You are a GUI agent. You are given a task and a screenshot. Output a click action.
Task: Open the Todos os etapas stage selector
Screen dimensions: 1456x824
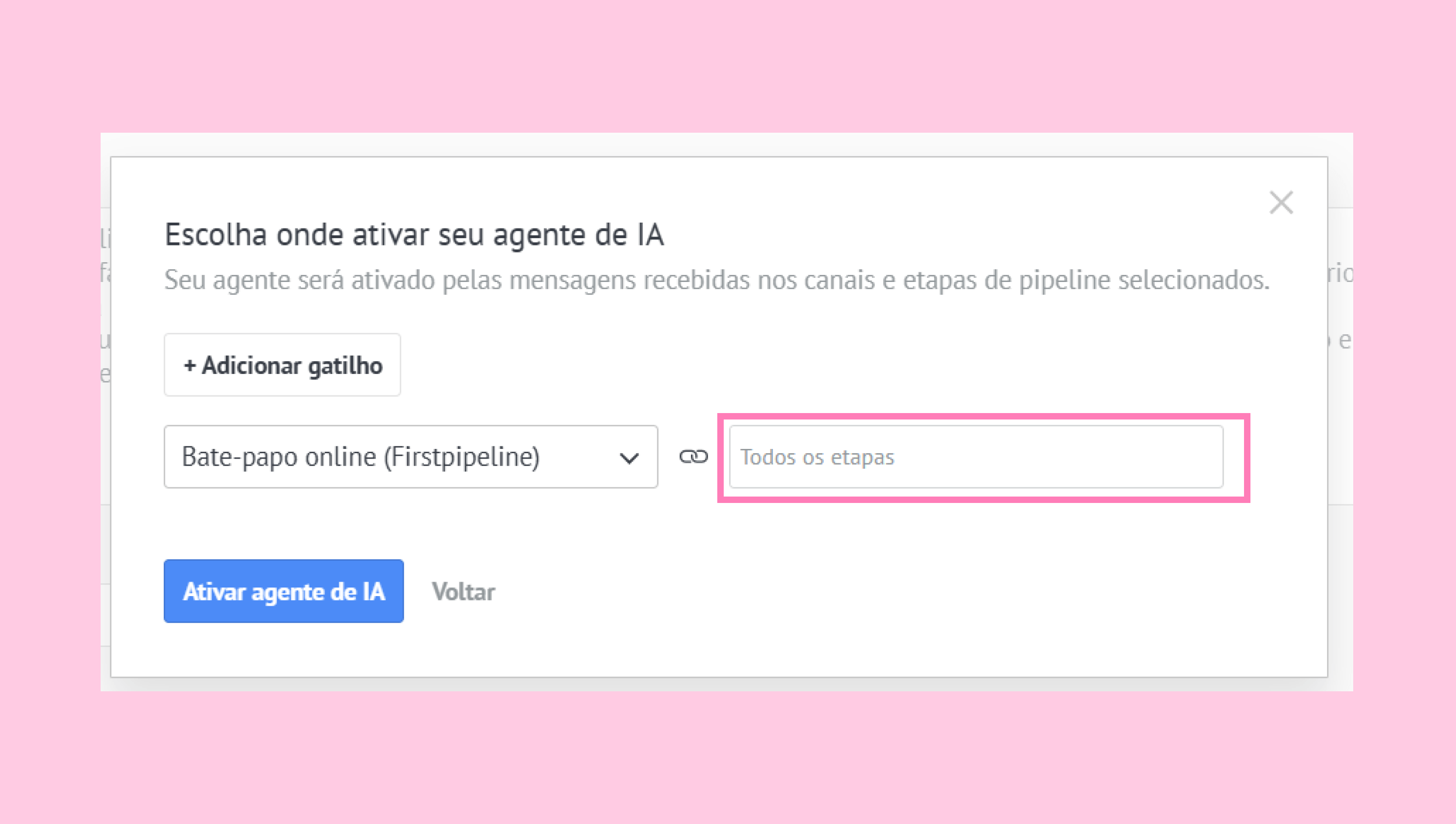(975, 457)
